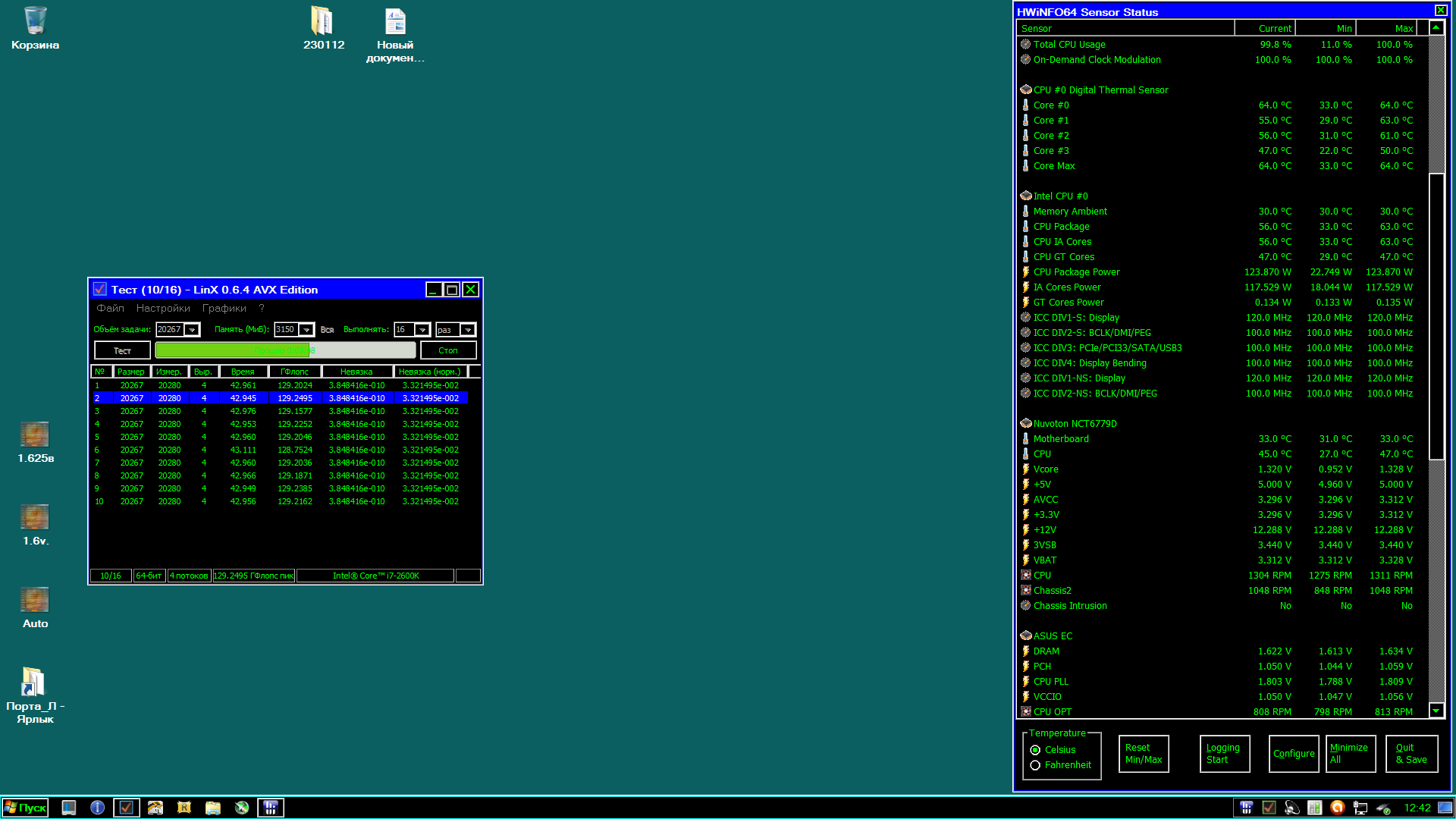
Task: Expand the раз run-mode dropdown
Action: pyautogui.click(x=468, y=330)
